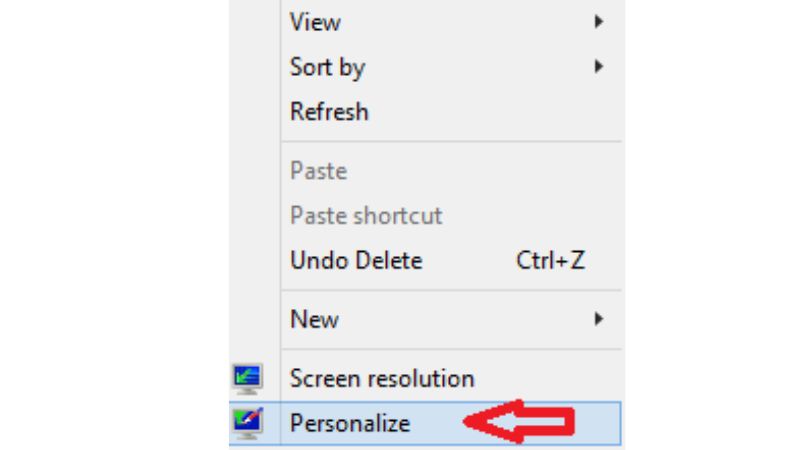Click the Ctrl+Z shortcut label

(x=551, y=261)
